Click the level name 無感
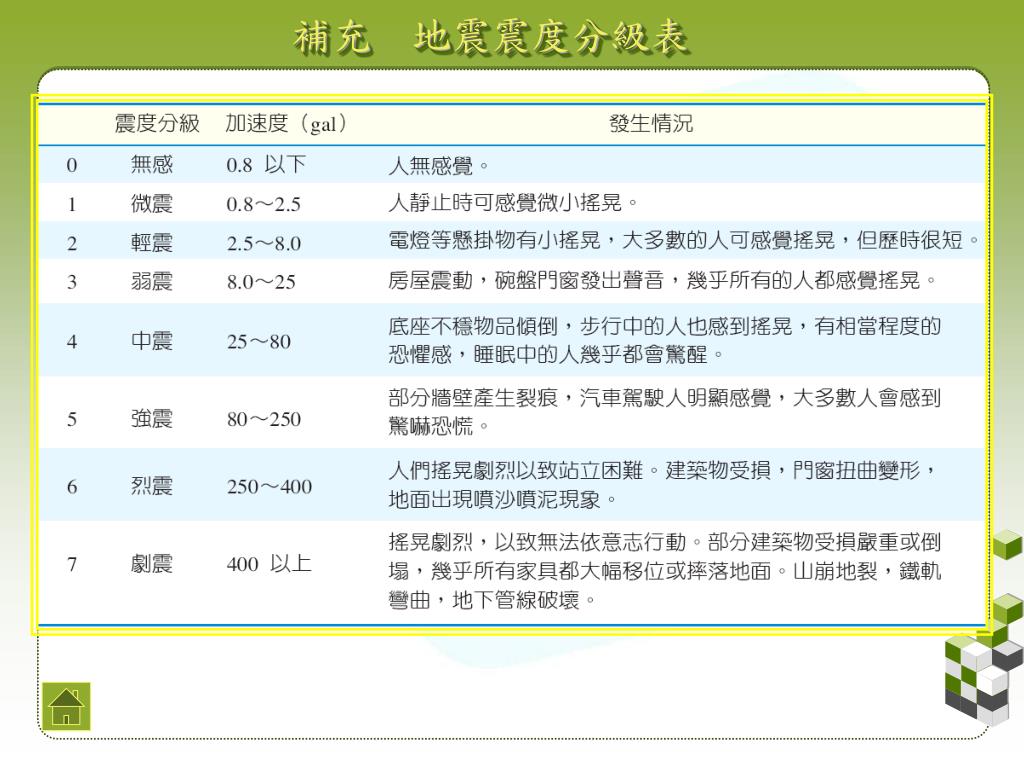This screenshot has height=768, width=1024. tap(152, 165)
